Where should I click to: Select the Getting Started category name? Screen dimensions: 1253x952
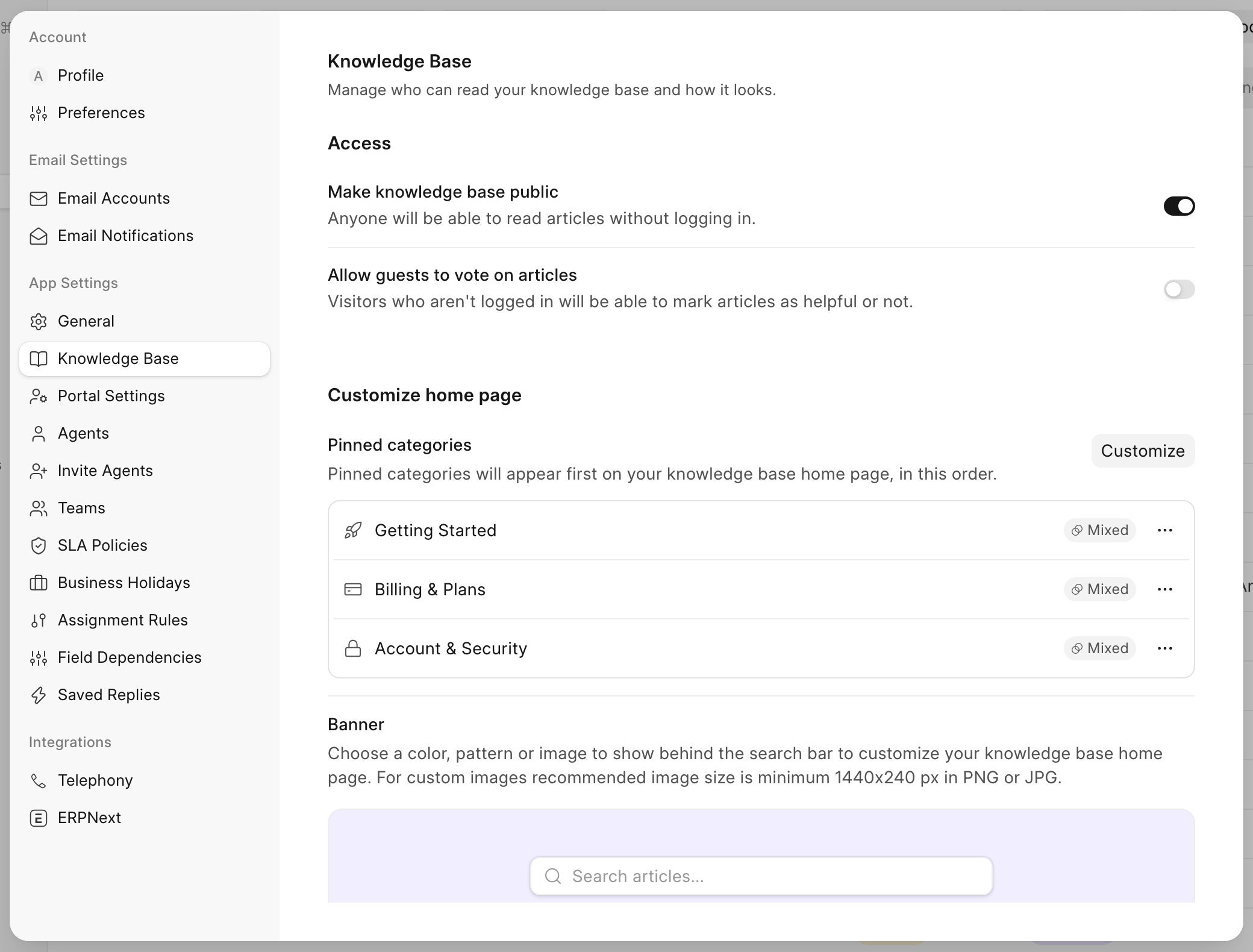(x=436, y=530)
